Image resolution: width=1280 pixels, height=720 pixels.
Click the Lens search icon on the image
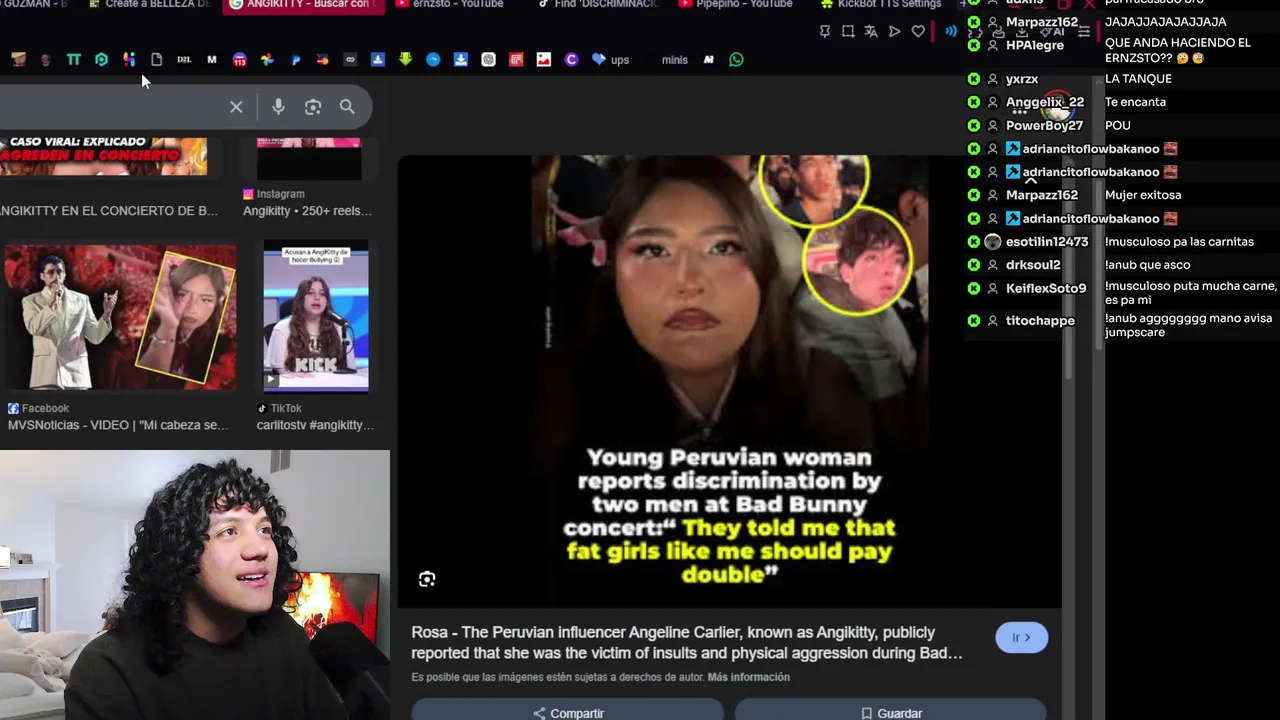tap(427, 579)
